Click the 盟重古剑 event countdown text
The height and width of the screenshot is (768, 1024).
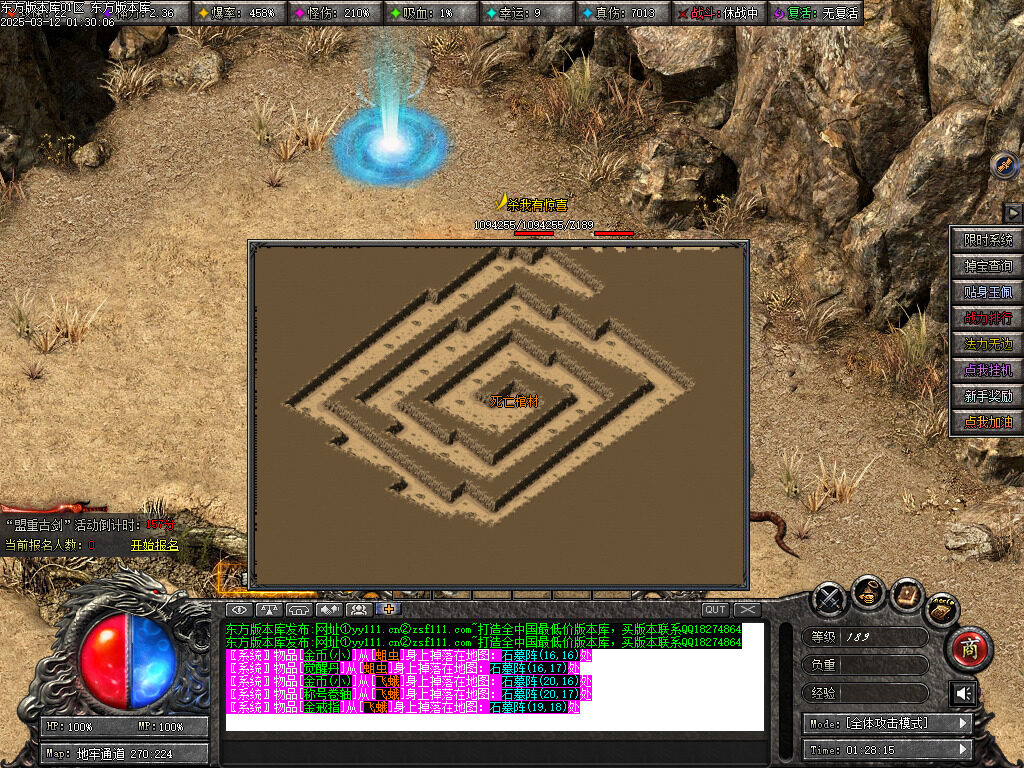coord(89,524)
